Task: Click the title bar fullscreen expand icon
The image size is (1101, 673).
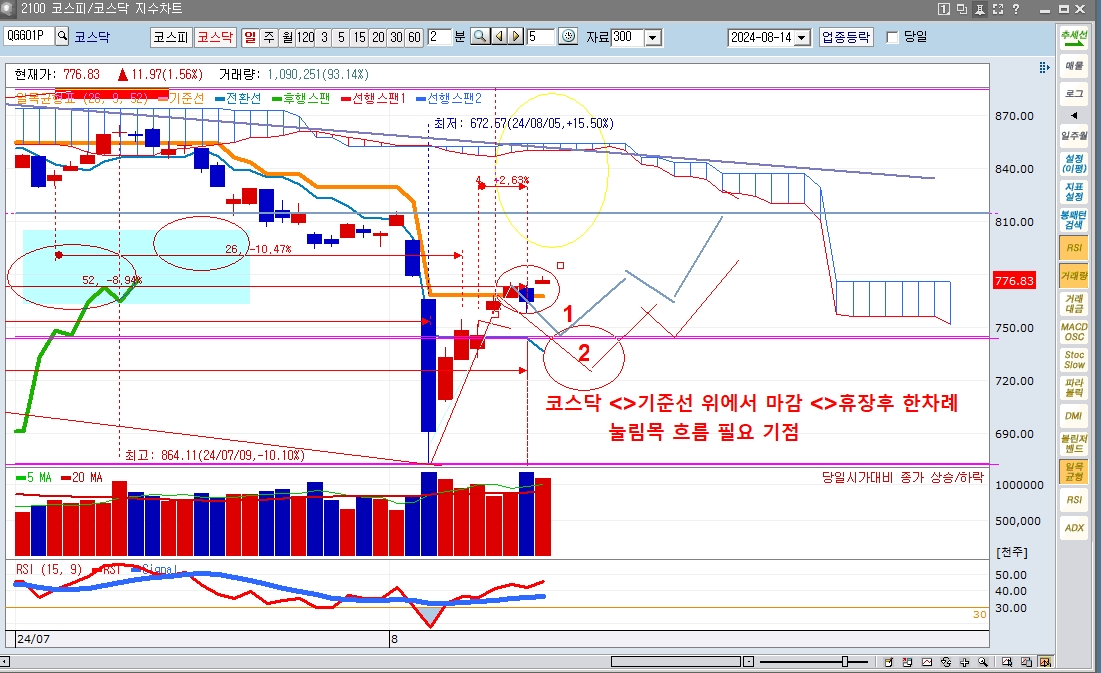Action: pos(998,9)
